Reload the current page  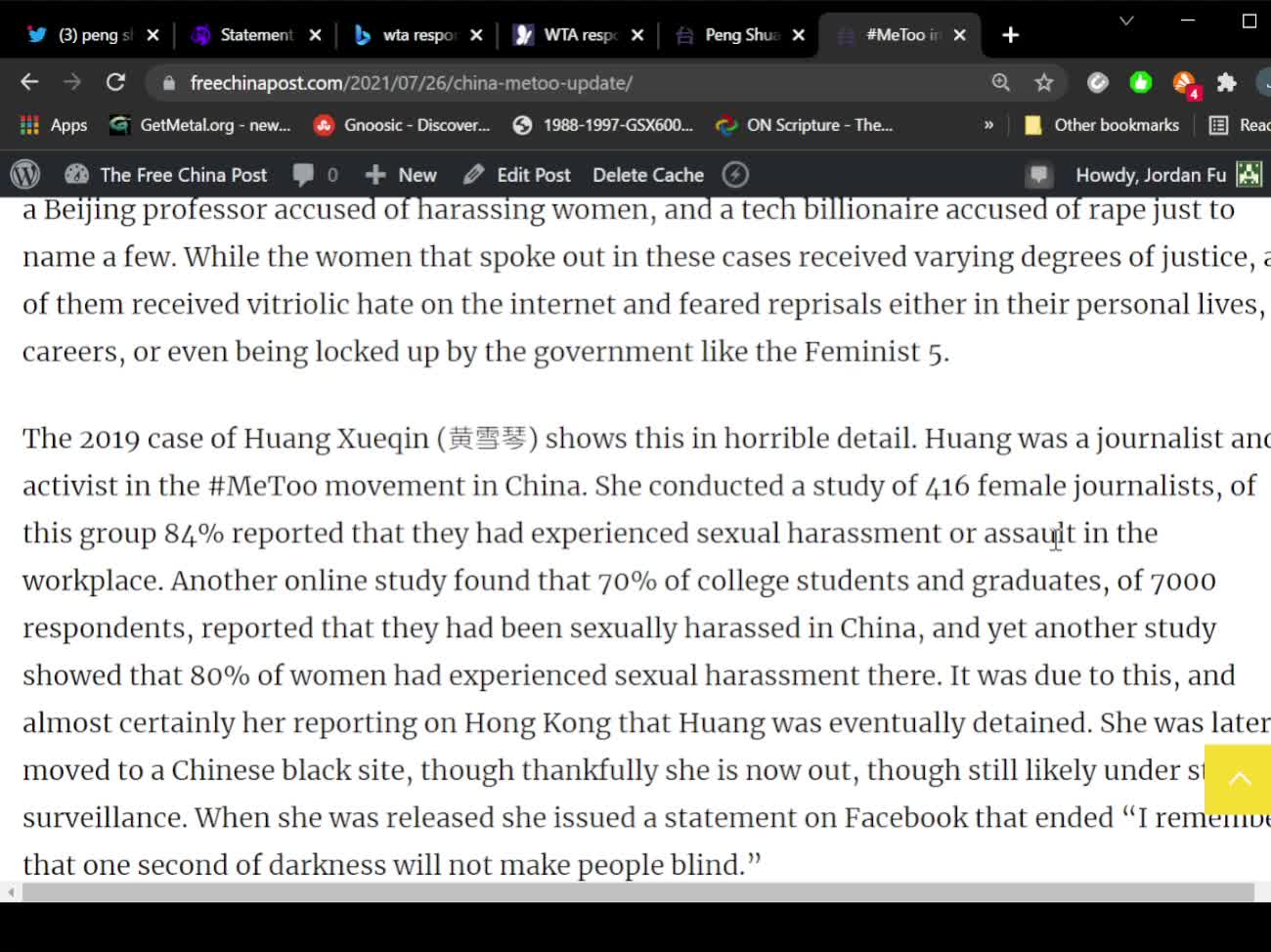click(x=115, y=83)
